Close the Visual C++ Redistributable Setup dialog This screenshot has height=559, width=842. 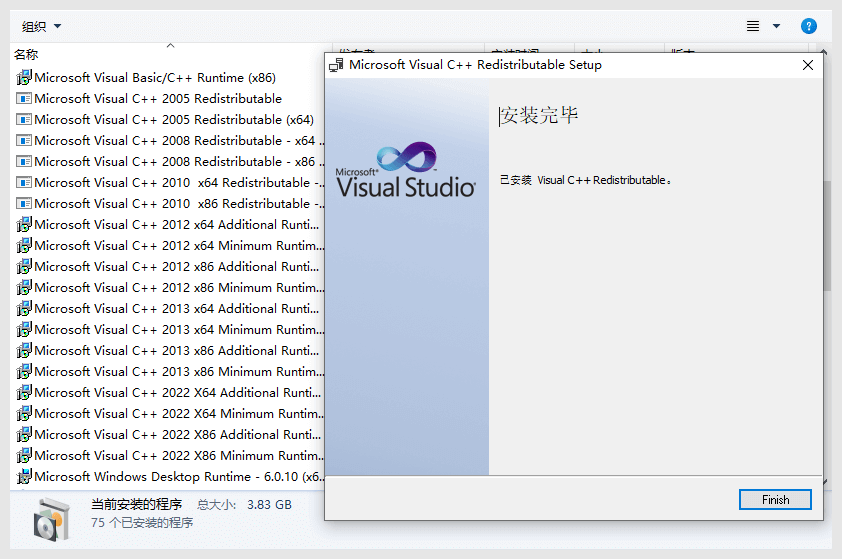tap(808, 65)
